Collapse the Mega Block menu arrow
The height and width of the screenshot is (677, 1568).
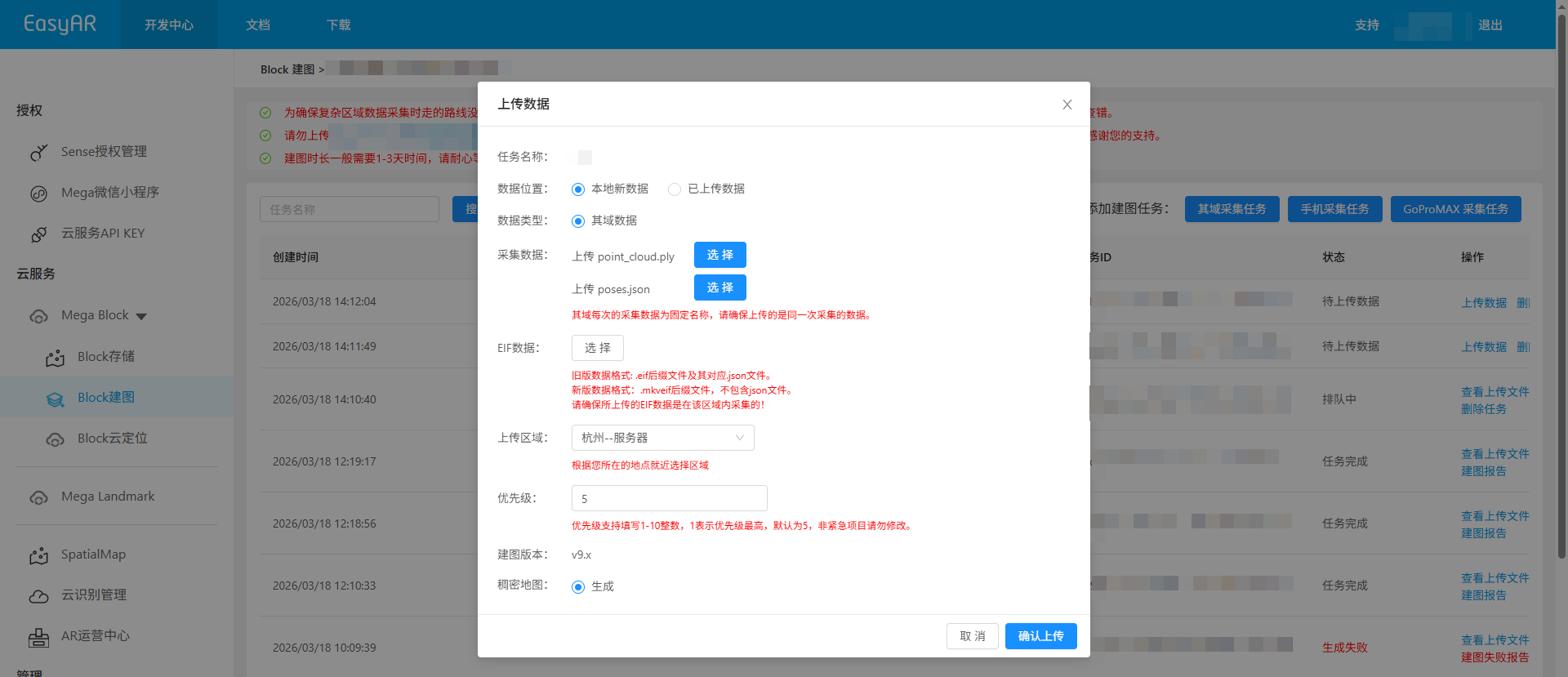pos(141,316)
